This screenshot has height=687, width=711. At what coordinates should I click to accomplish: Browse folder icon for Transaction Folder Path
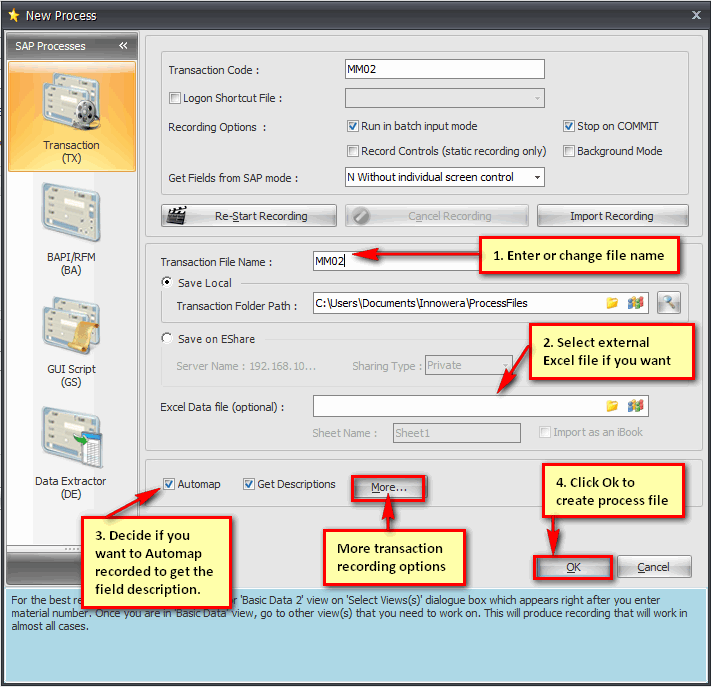point(612,303)
